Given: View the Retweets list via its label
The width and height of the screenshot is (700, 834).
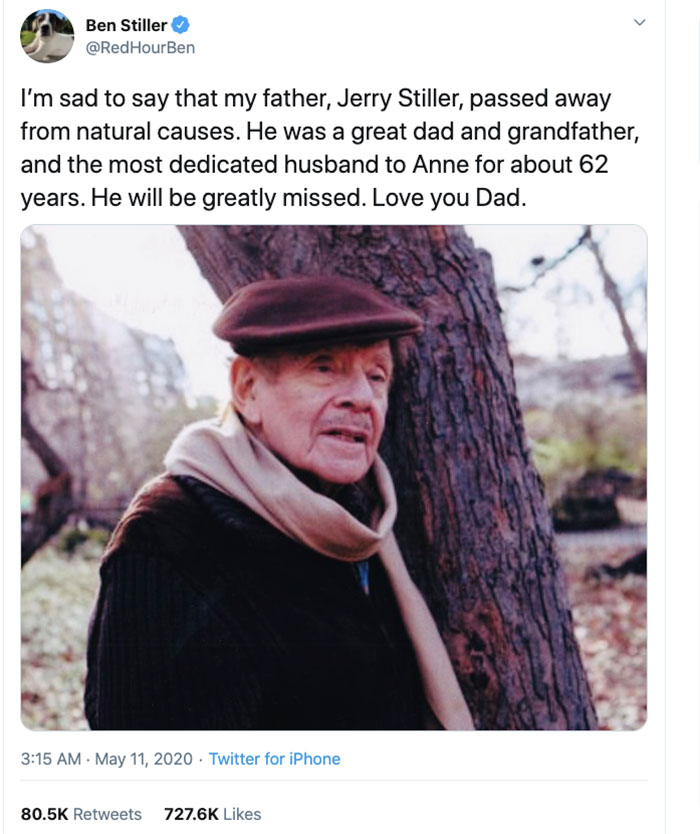Looking at the screenshot, I should 107,814.
